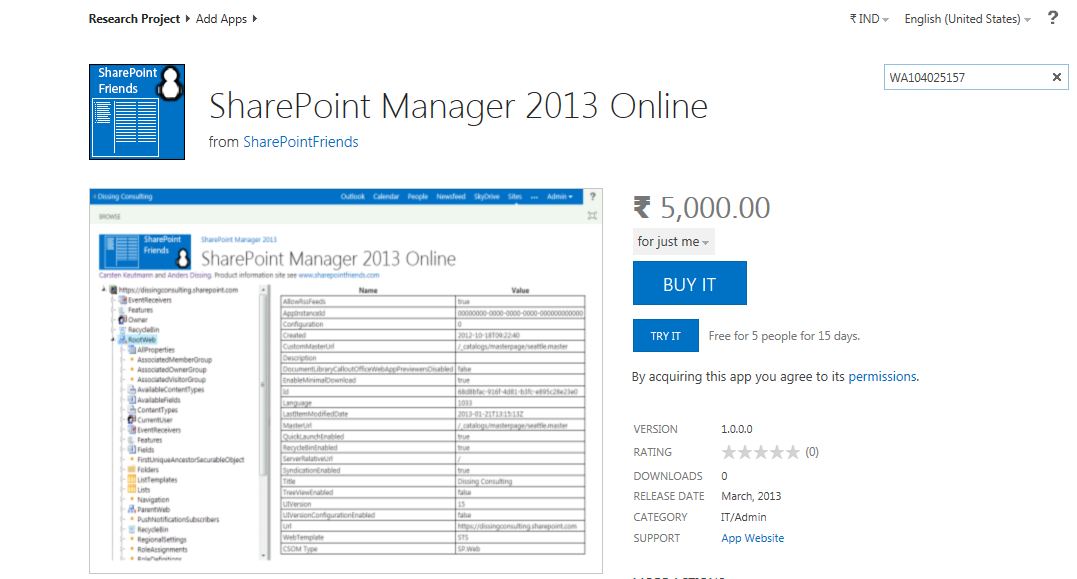The width and height of the screenshot is (1077, 579).
Task: Open the Research Project breadcrumb link
Action: click(134, 19)
